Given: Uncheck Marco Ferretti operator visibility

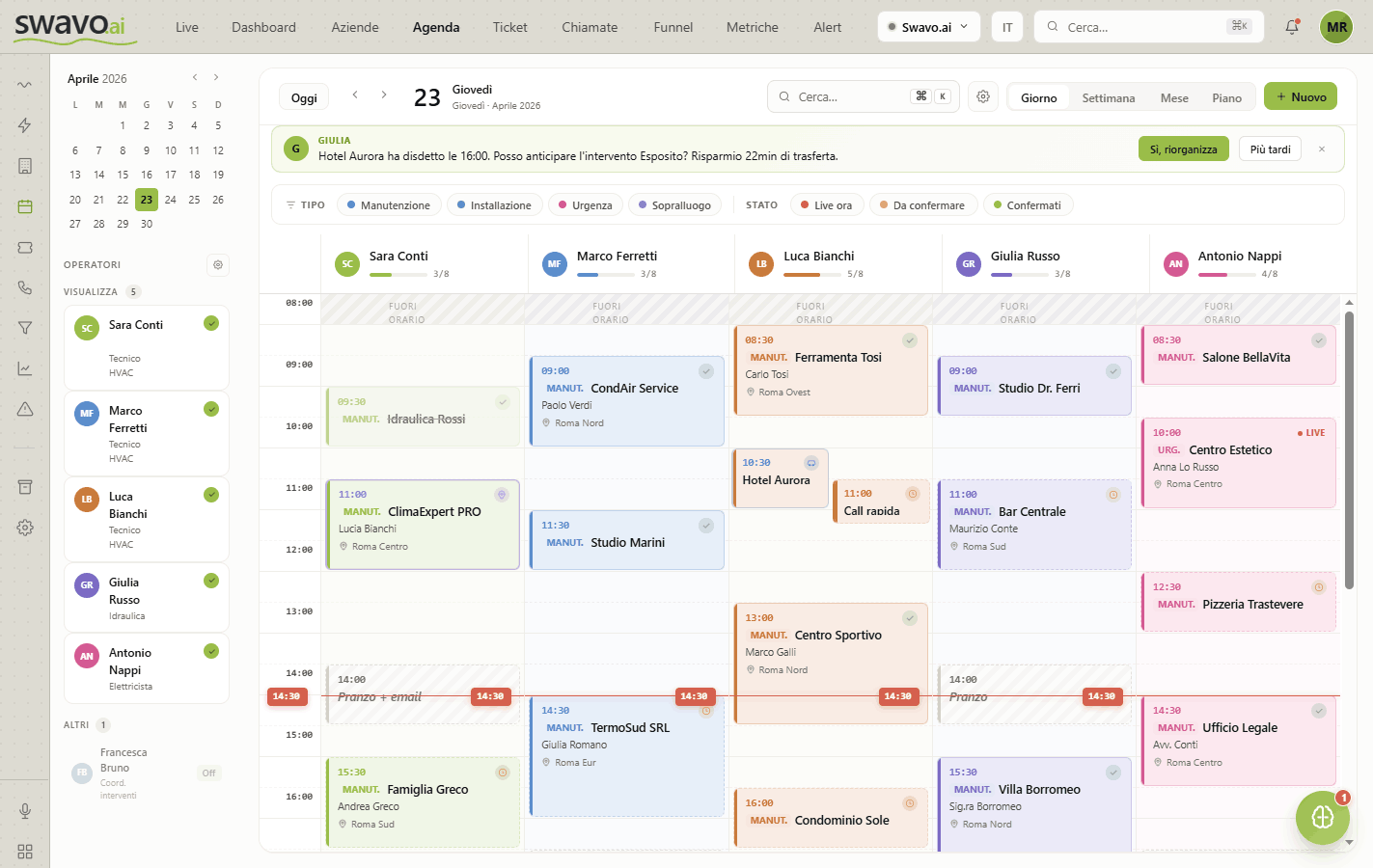Looking at the screenshot, I should 211,409.
